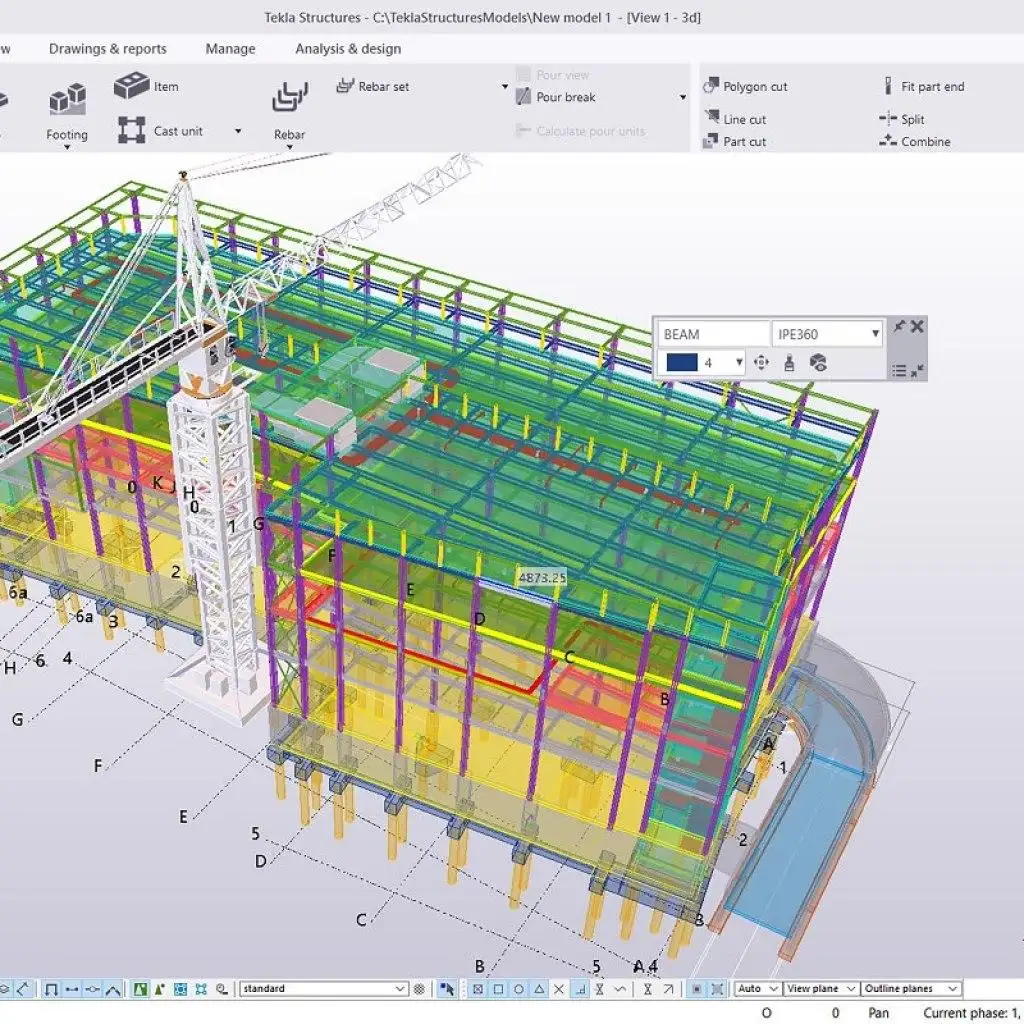Click the magnifier icon in bottom toolbar

click(222, 989)
